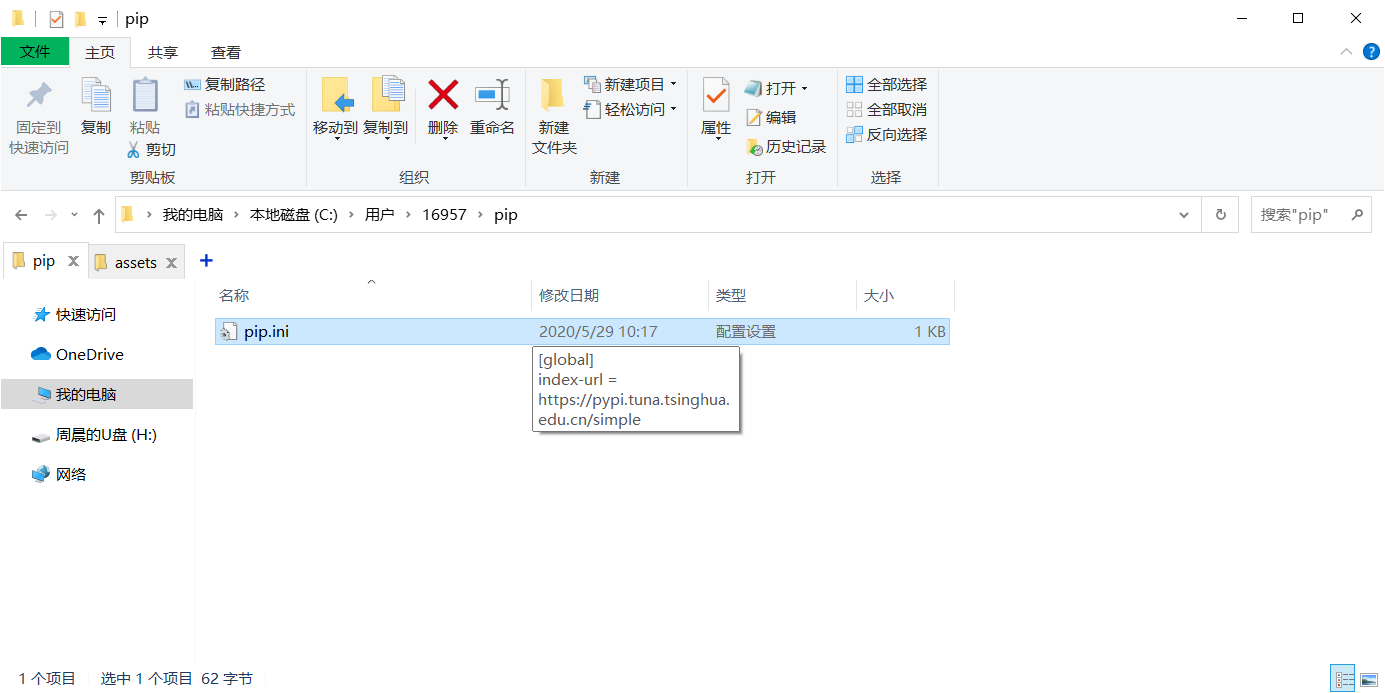Click 历史记录 history command

[x=786, y=147]
